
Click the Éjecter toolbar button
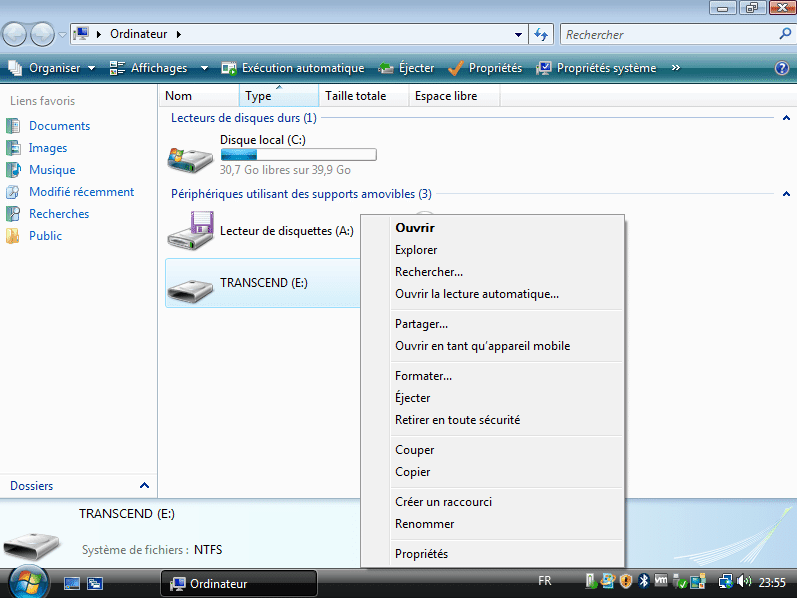click(406, 68)
